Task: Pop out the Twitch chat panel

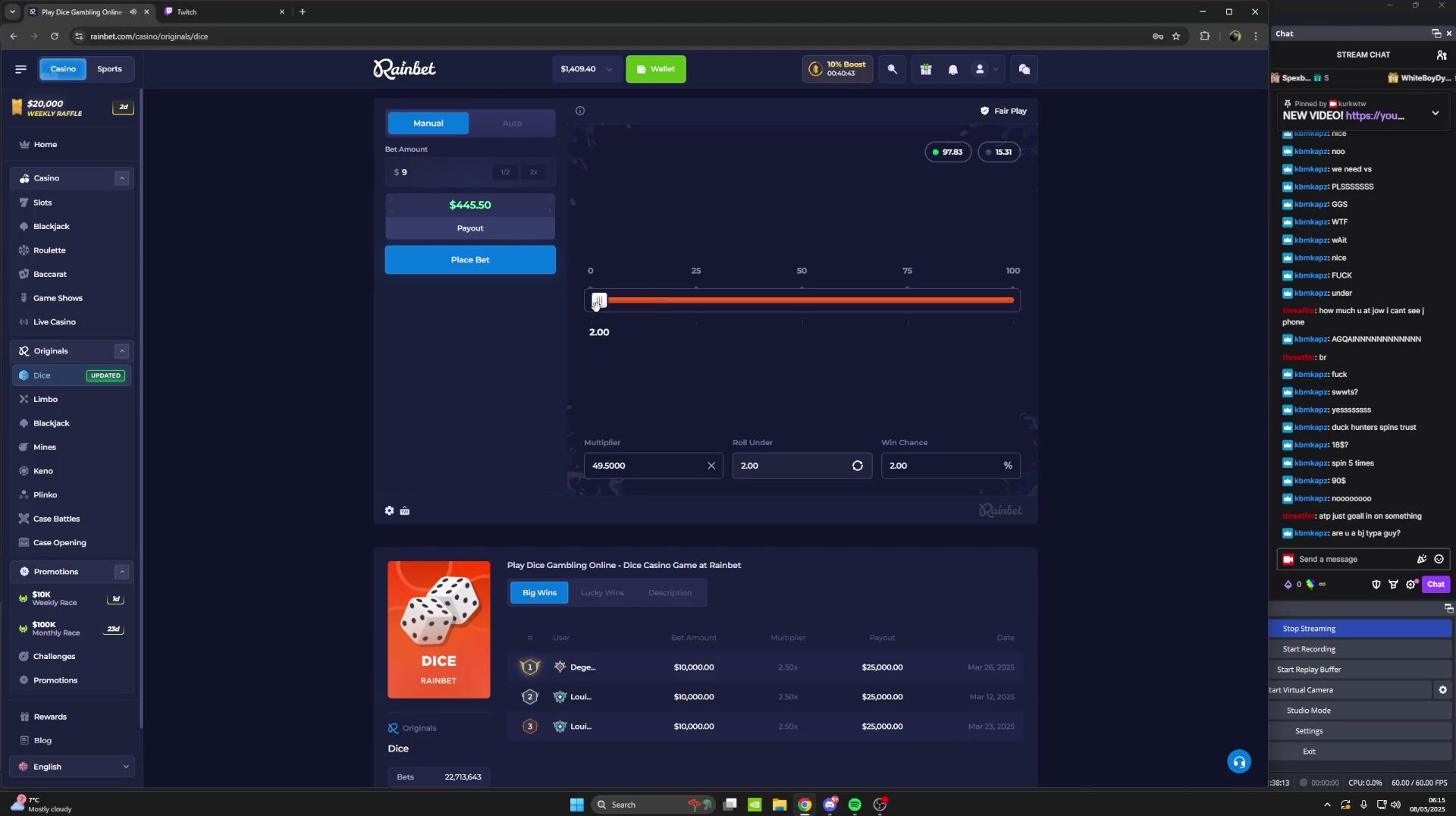Action: pyautogui.click(x=1436, y=33)
